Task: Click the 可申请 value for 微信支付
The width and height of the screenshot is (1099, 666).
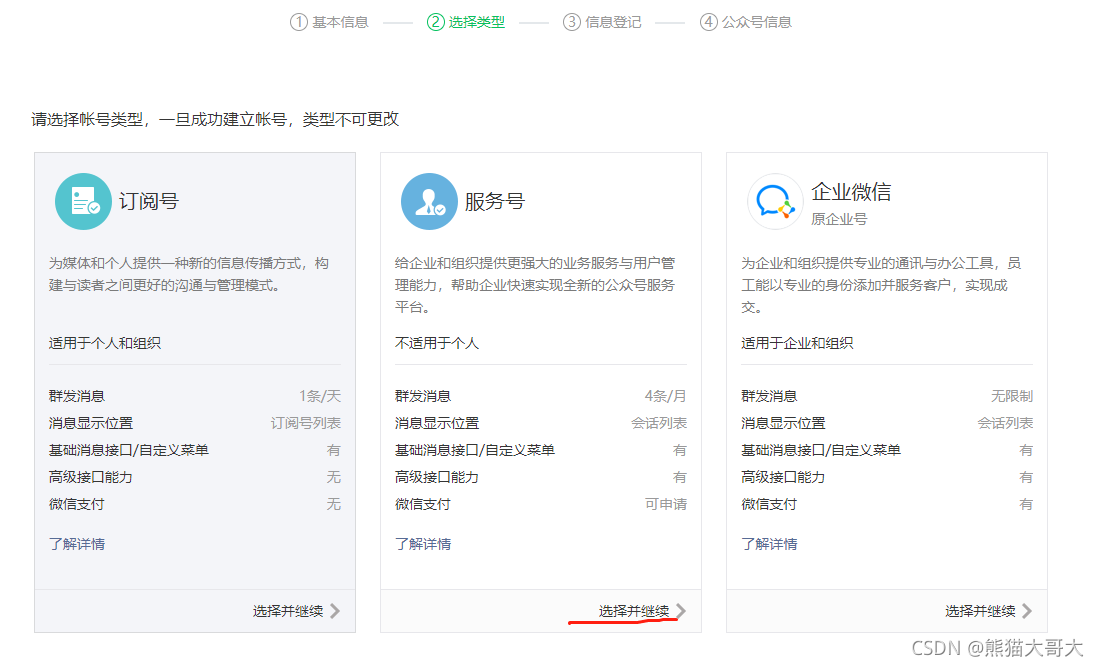Action: coord(666,504)
